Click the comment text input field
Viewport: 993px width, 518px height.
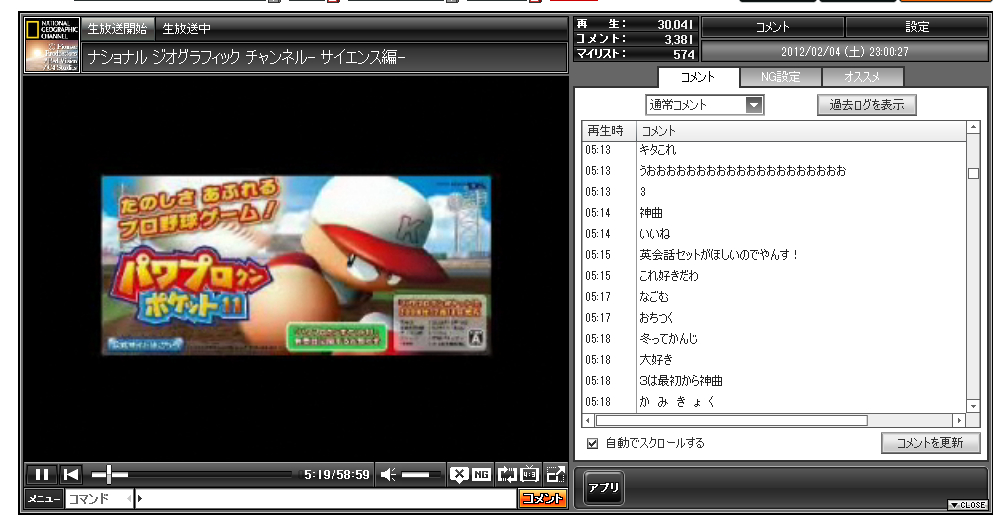330,498
